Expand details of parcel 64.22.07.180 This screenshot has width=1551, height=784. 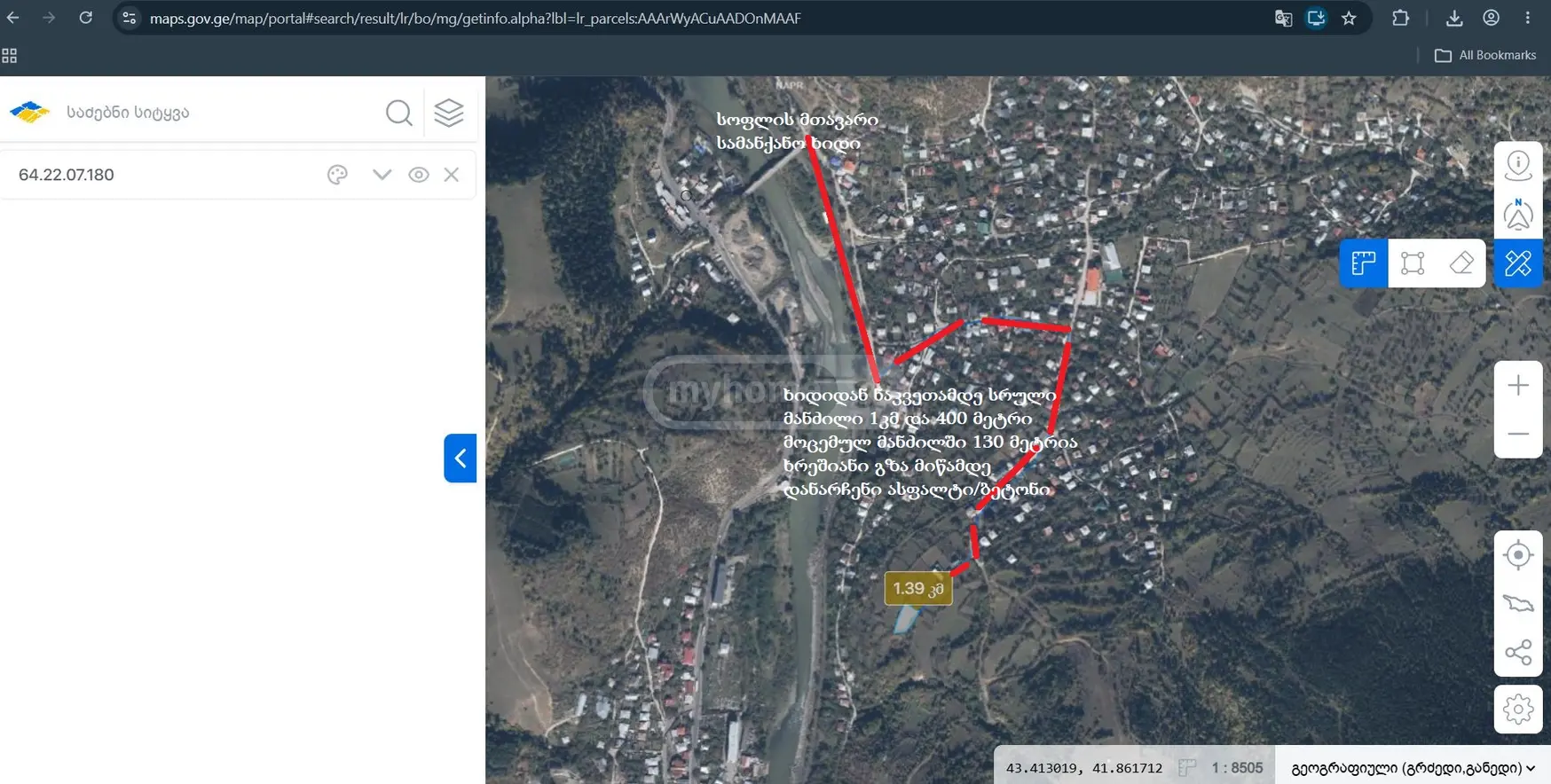click(382, 175)
